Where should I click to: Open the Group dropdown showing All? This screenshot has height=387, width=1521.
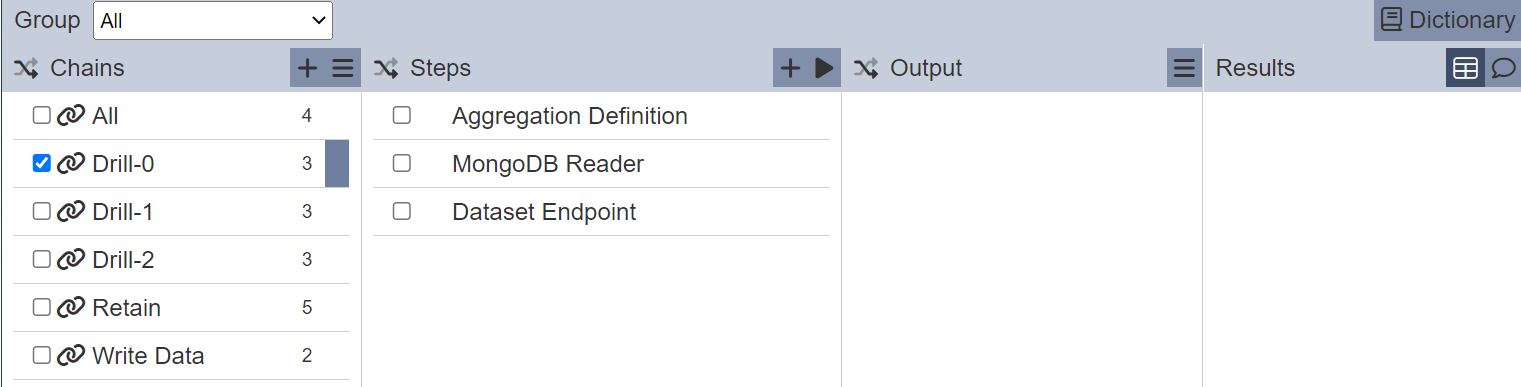(x=213, y=20)
